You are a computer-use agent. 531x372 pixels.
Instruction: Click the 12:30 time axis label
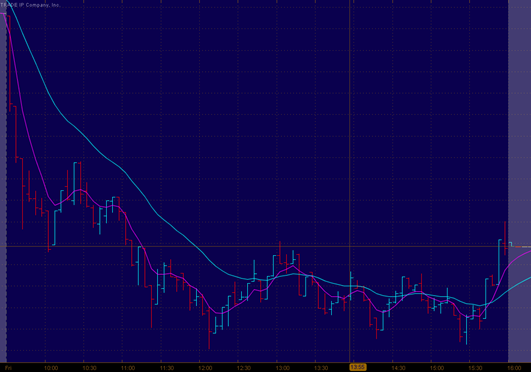[244, 368]
